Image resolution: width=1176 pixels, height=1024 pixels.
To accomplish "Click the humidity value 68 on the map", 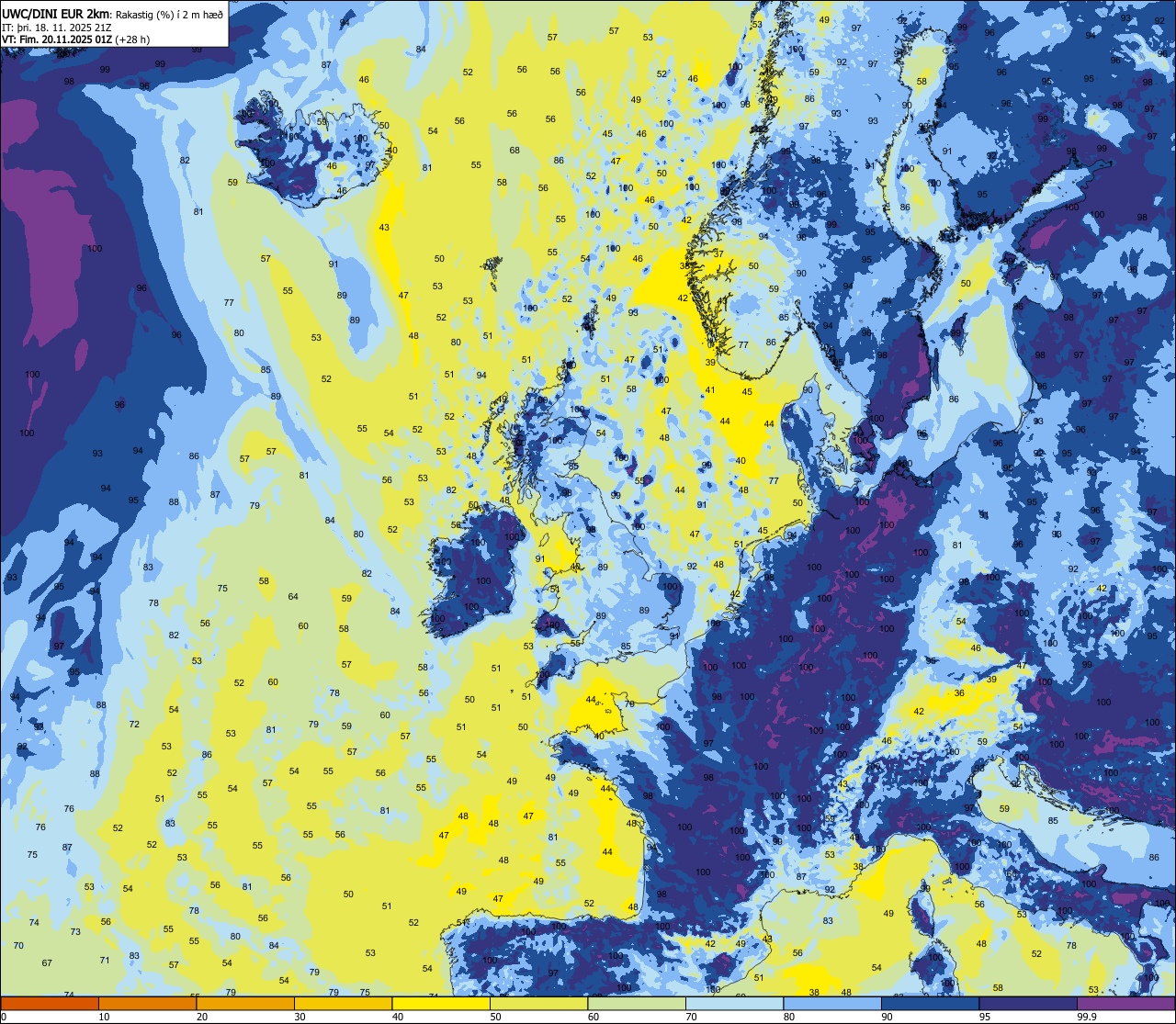I will (514, 151).
